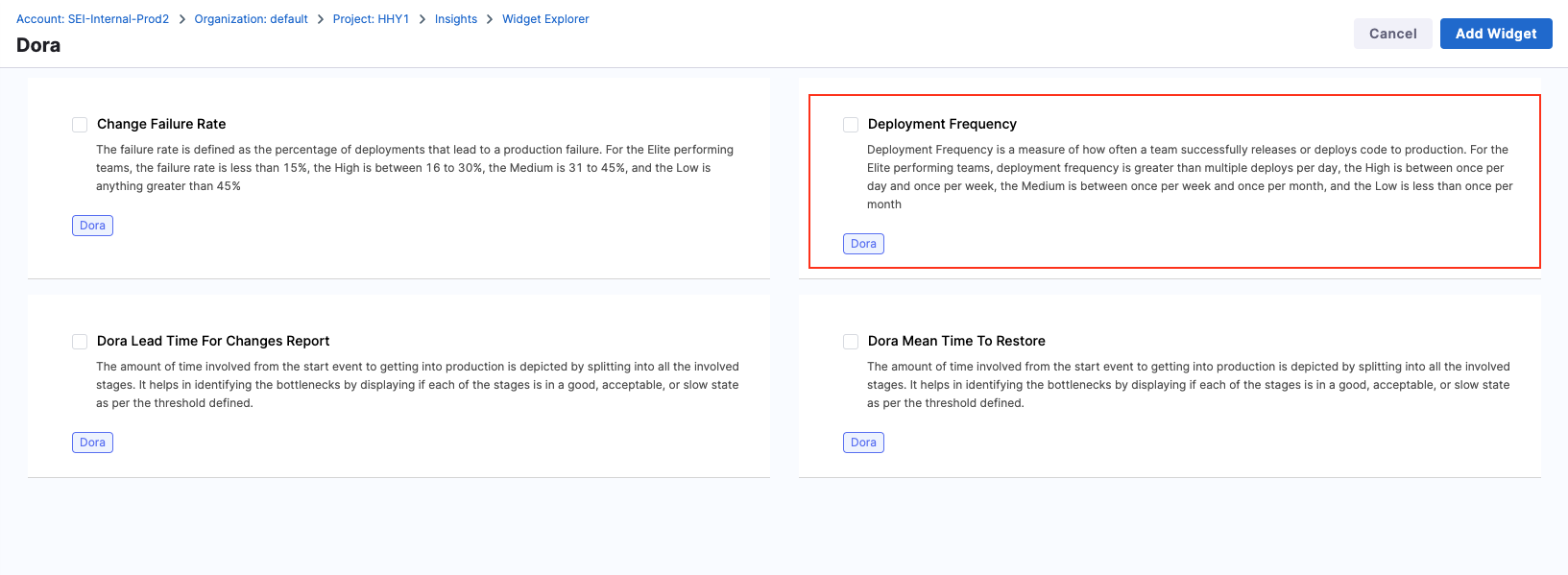
Task: Click the Dora tag under Change Failure Rate
Action: point(92,226)
